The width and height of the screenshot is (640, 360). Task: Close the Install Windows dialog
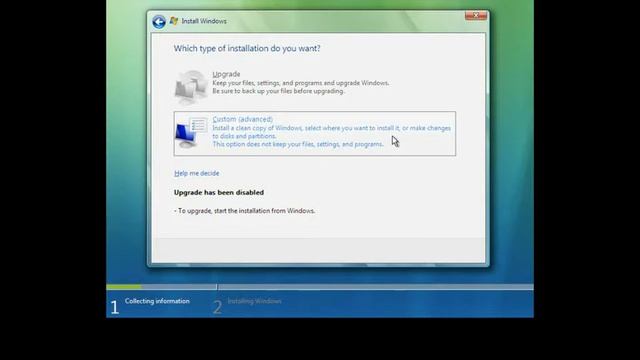[x=476, y=16]
